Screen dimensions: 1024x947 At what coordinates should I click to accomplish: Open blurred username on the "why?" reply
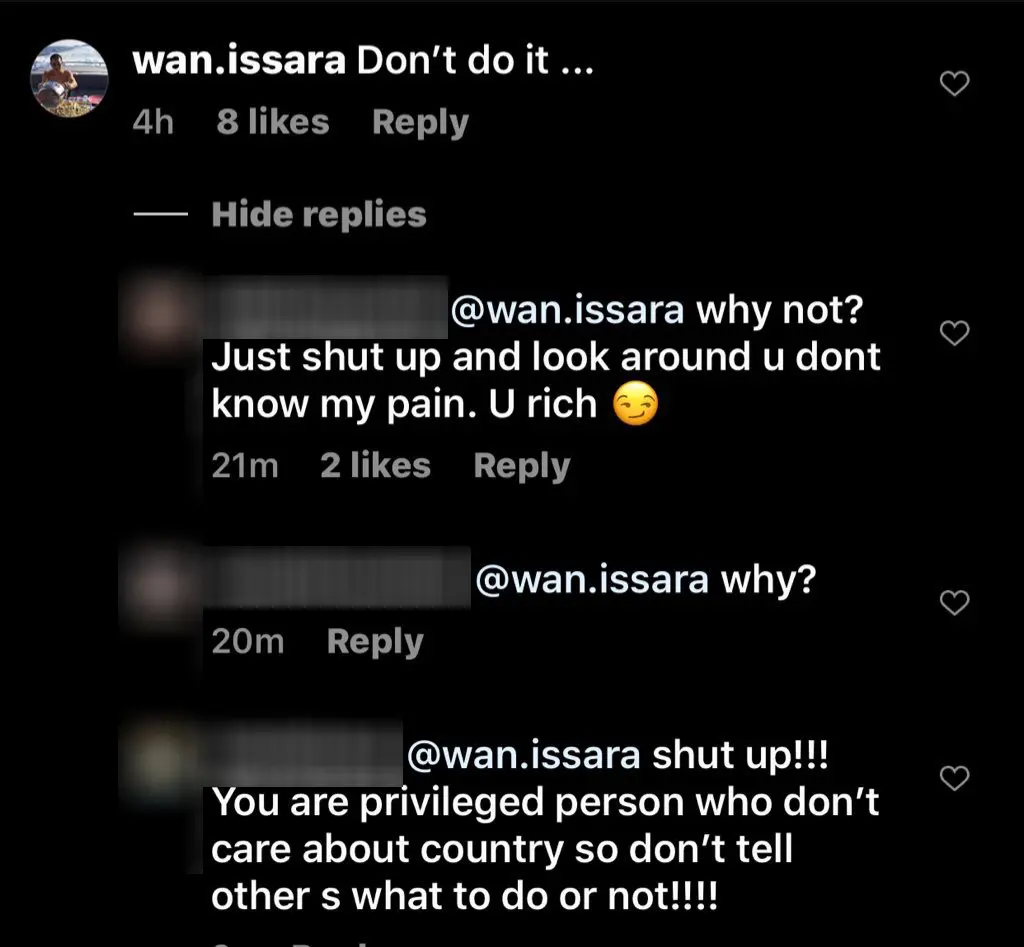[x=337, y=578]
